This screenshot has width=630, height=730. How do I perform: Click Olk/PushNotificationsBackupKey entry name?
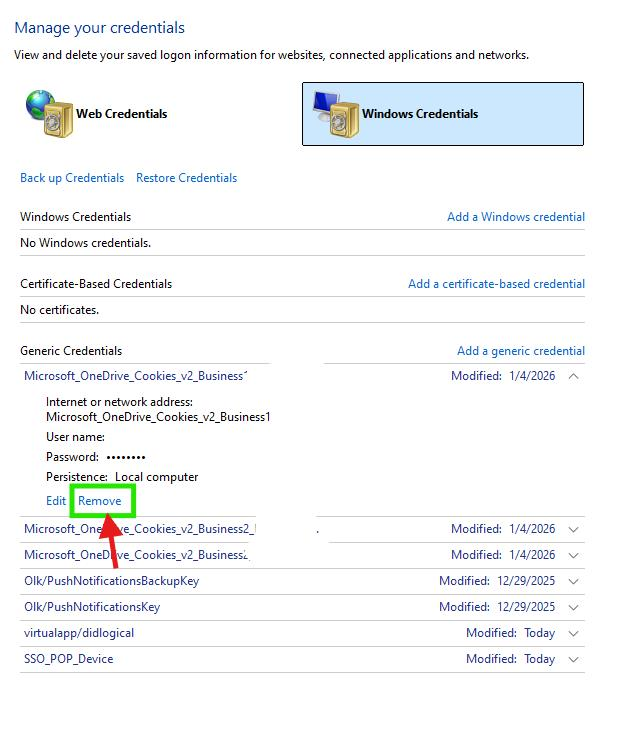[x=111, y=581]
